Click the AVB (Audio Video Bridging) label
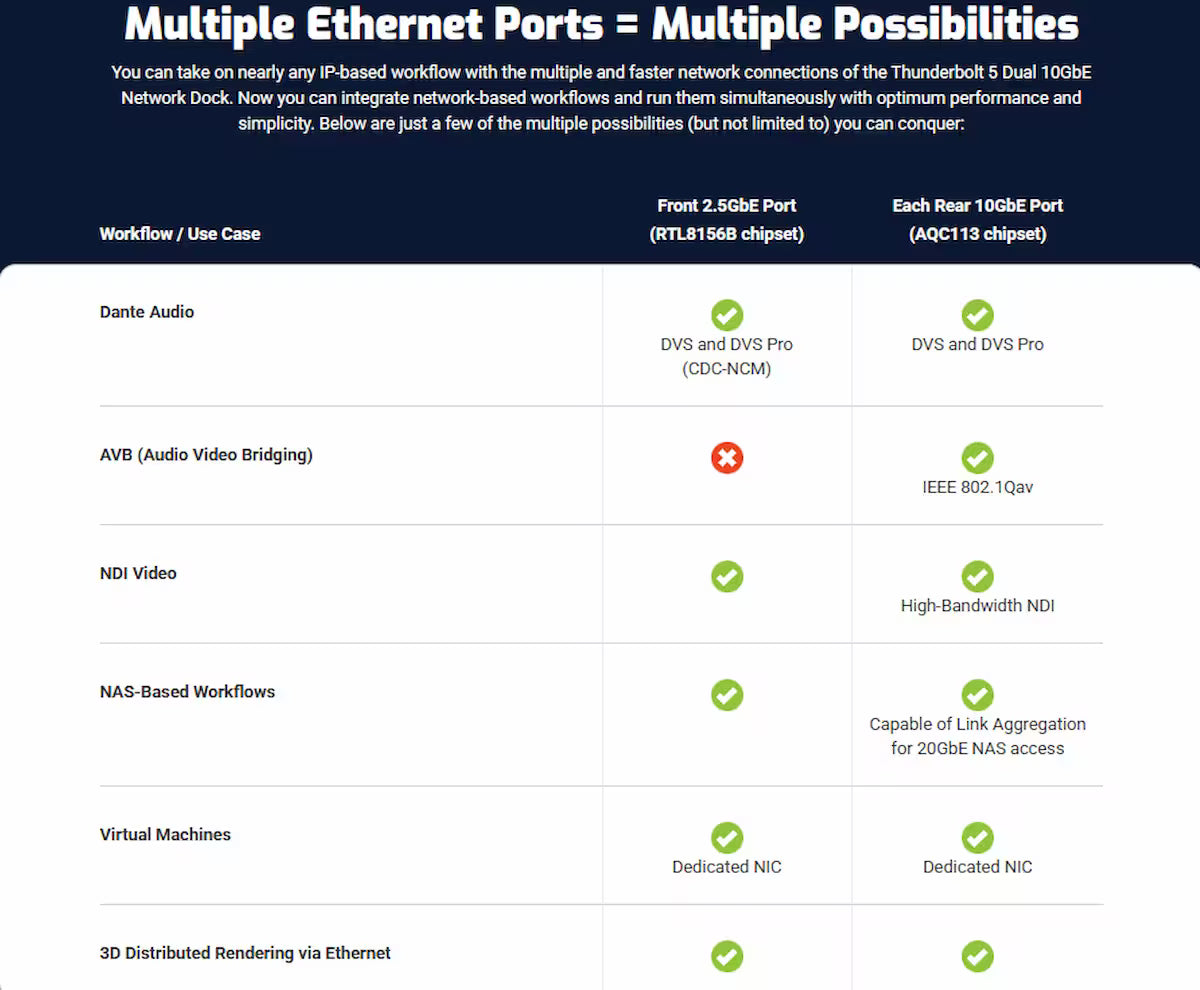Image resolution: width=1200 pixels, height=990 pixels. tap(206, 455)
